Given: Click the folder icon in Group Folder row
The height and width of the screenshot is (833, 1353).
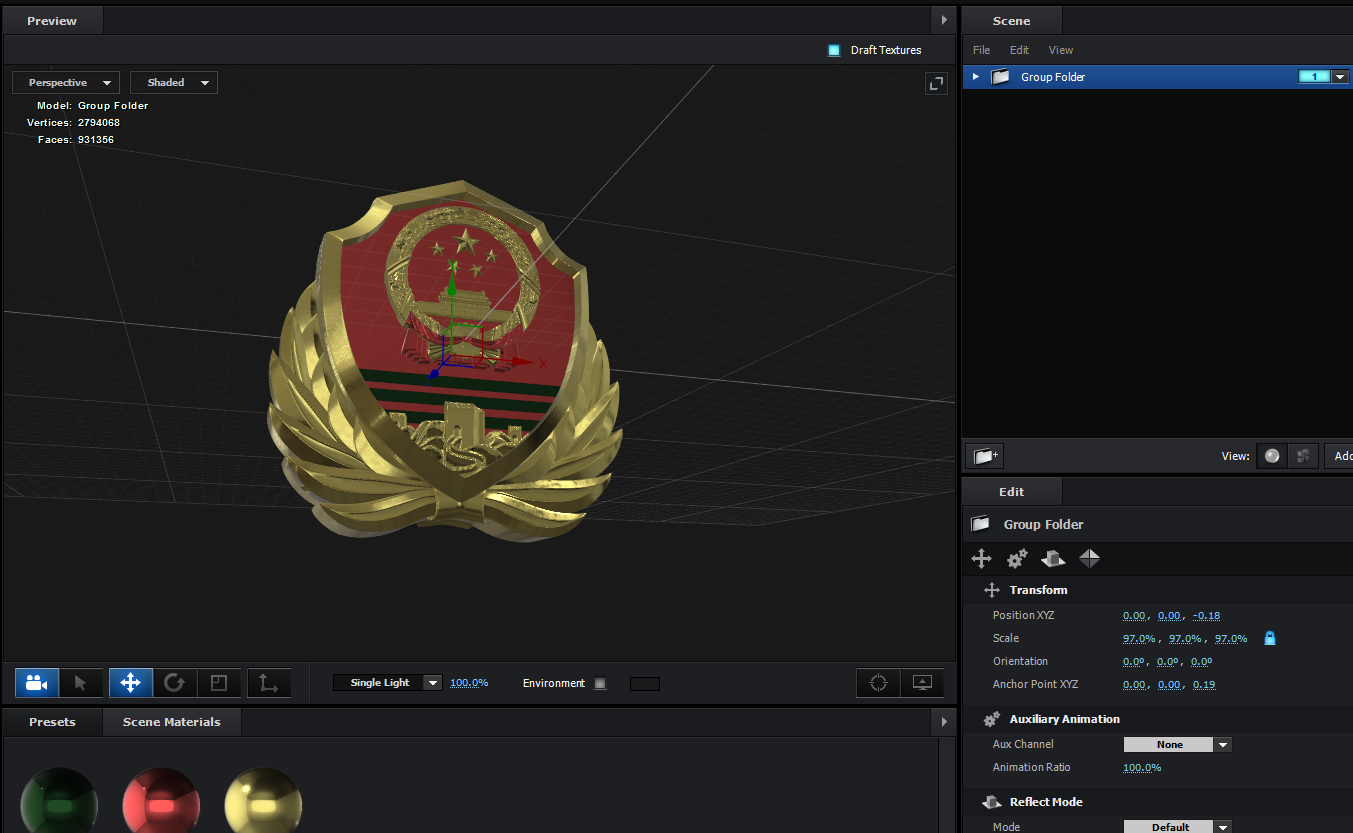Looking at the screenshot, I should point(1000,77).
